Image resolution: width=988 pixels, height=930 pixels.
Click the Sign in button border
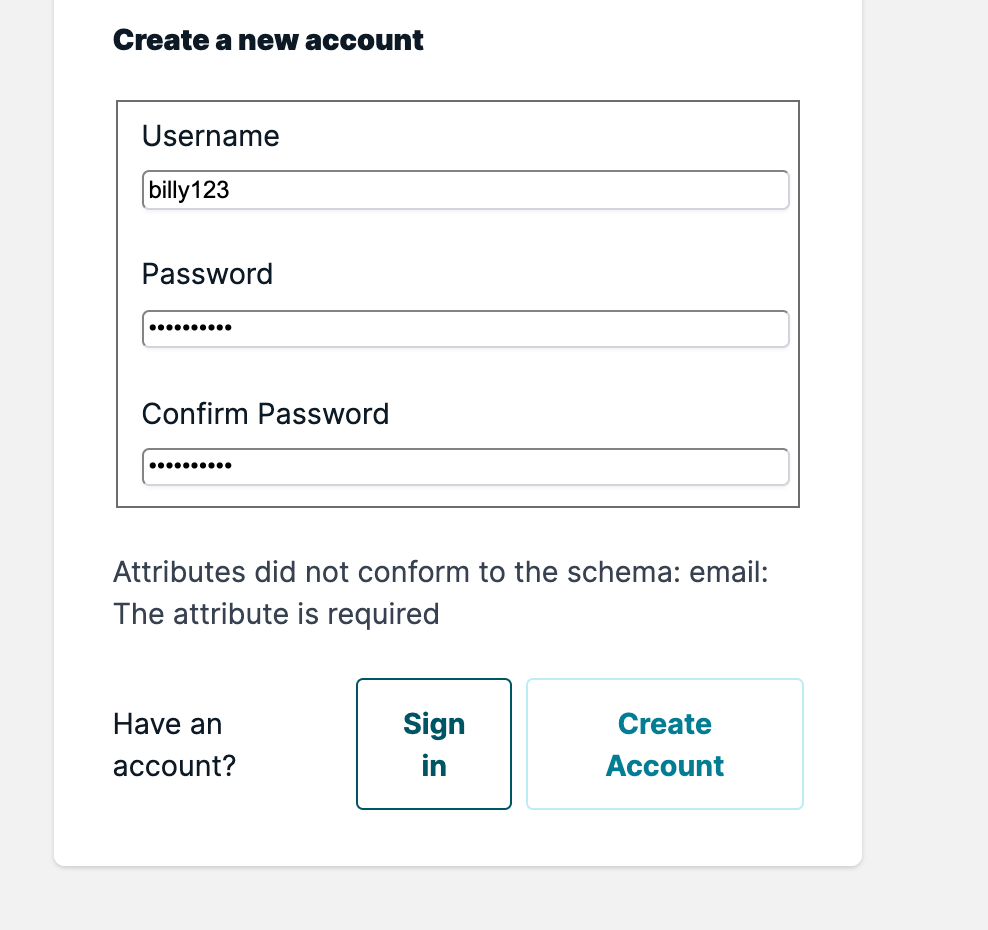point(434,679)
